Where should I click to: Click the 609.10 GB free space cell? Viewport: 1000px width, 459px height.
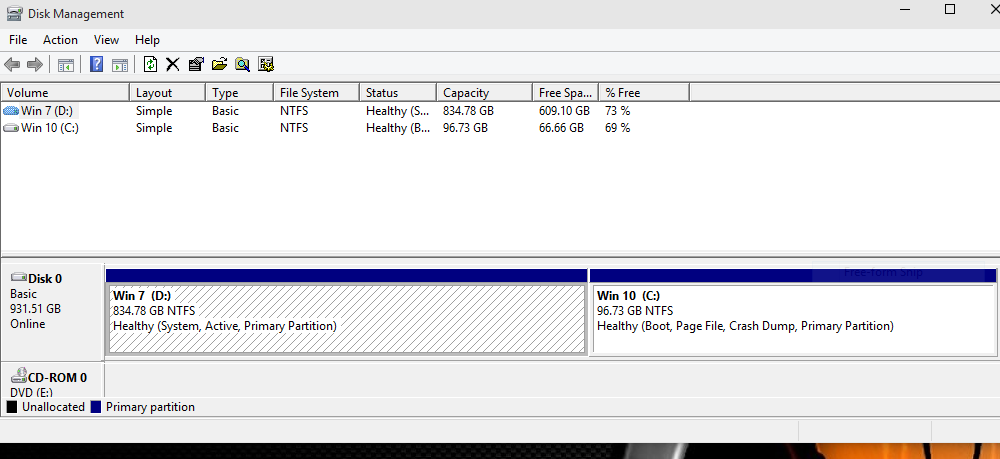[564, 111]
